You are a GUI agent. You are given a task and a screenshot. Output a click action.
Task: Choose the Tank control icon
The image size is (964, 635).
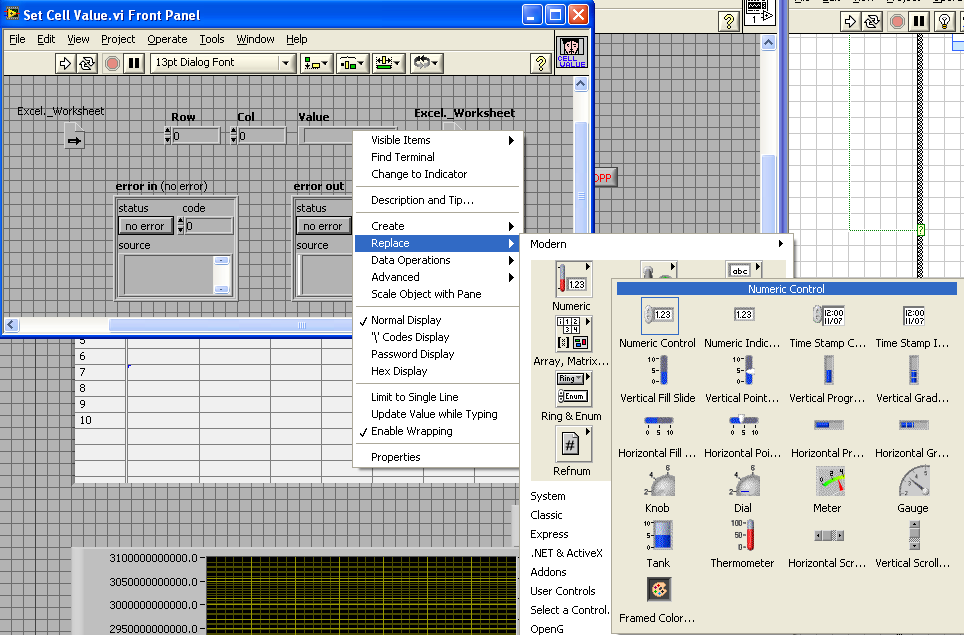[x=658, y=536]
